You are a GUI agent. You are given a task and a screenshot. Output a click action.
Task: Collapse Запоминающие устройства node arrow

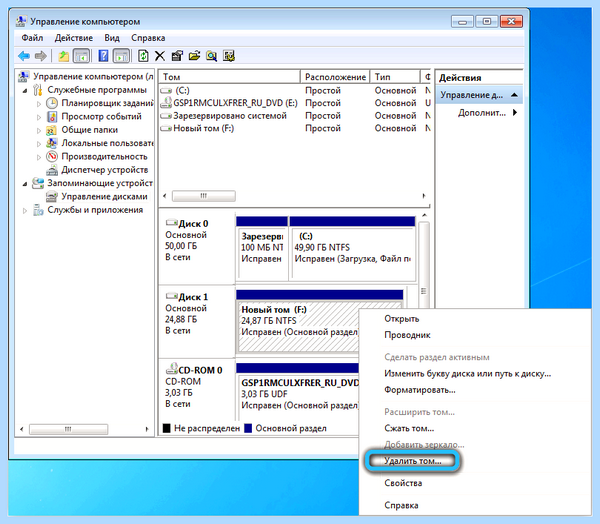(x=25, y=184)
